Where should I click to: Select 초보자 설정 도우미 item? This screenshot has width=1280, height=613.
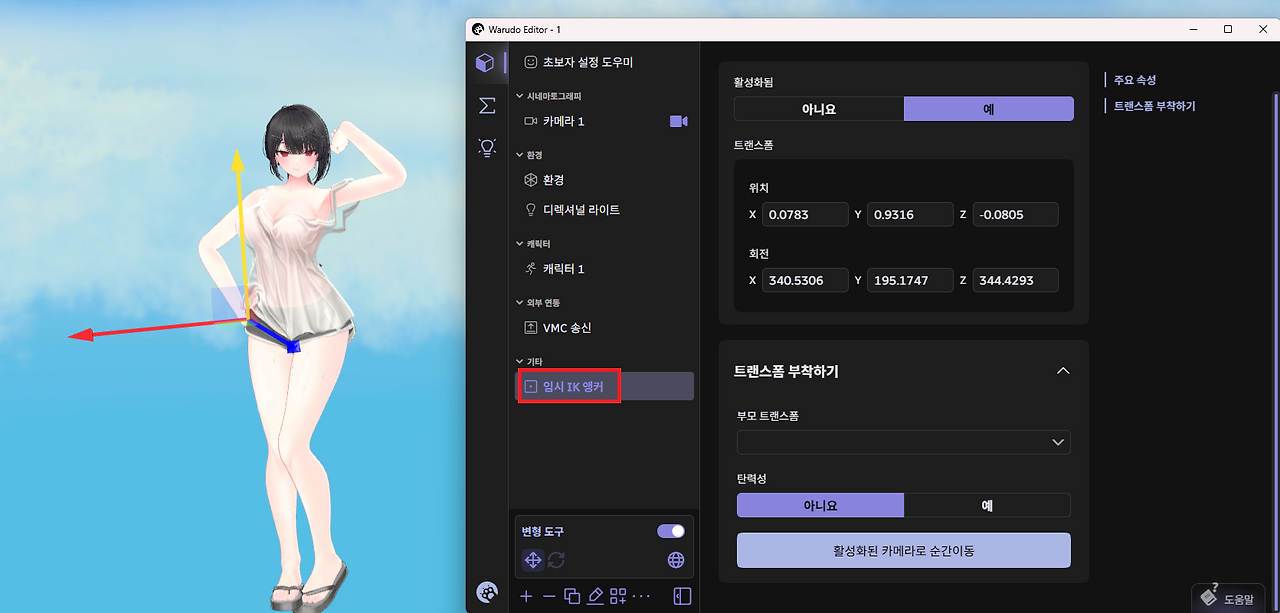[x=604, y=62]
